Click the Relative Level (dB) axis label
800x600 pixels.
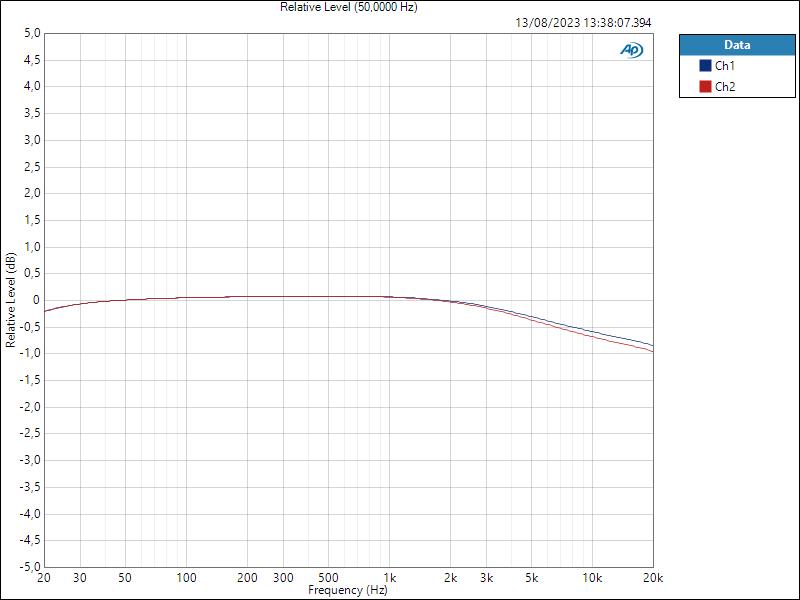(x=10, y=299)
